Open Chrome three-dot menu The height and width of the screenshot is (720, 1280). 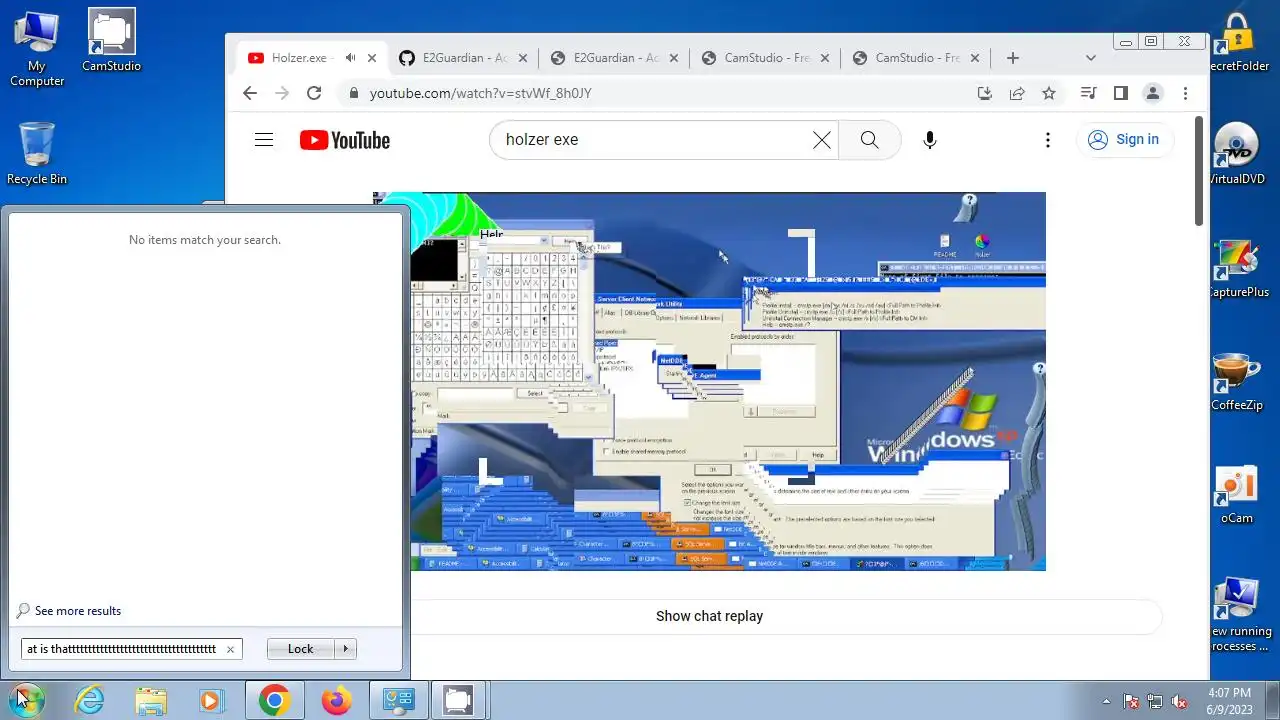click(x=1185, y=93)
